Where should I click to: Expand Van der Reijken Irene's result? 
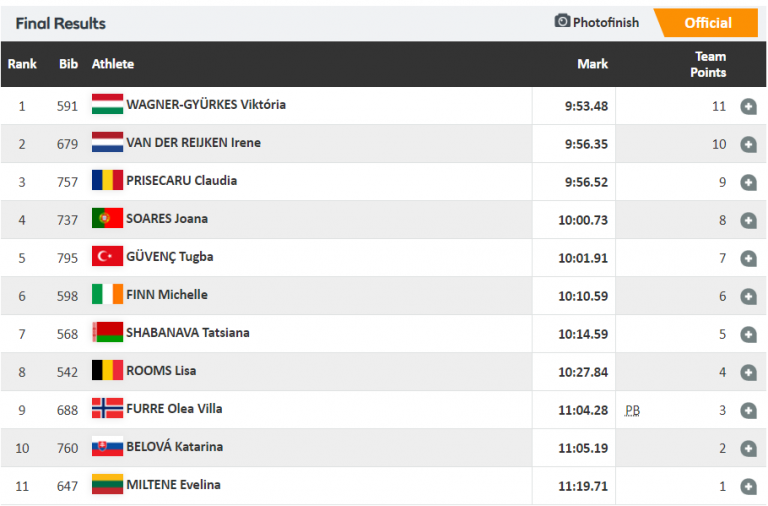point(748,144)
